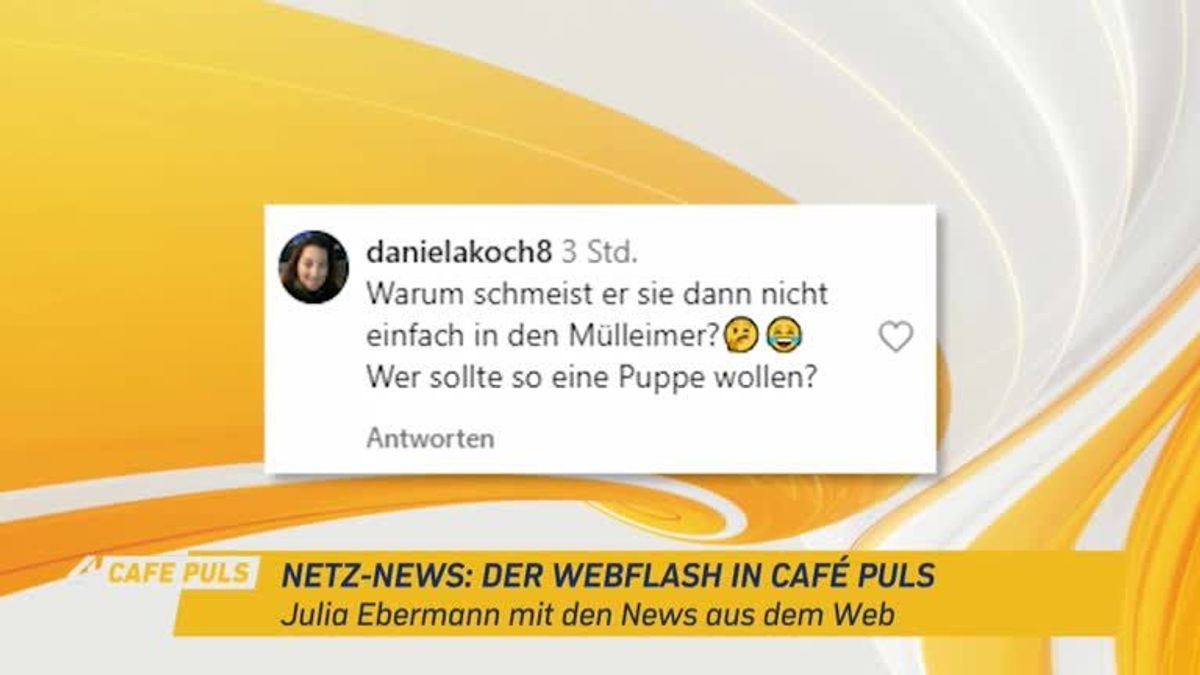Viewport: 1200px width, 675px height.
Task: Select the line "Warum schmeist er sie dann nicht"
Action: click(597, 295)
